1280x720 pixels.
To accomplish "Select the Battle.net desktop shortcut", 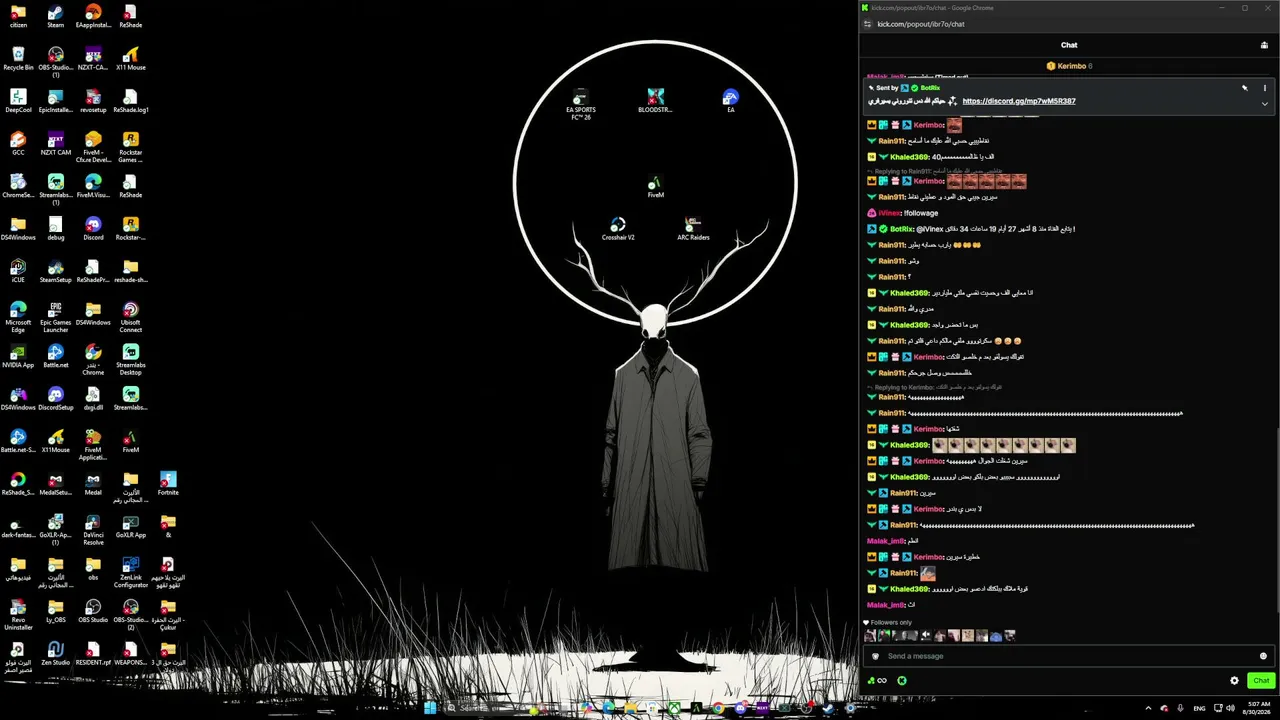I will [x=55, y=357].
